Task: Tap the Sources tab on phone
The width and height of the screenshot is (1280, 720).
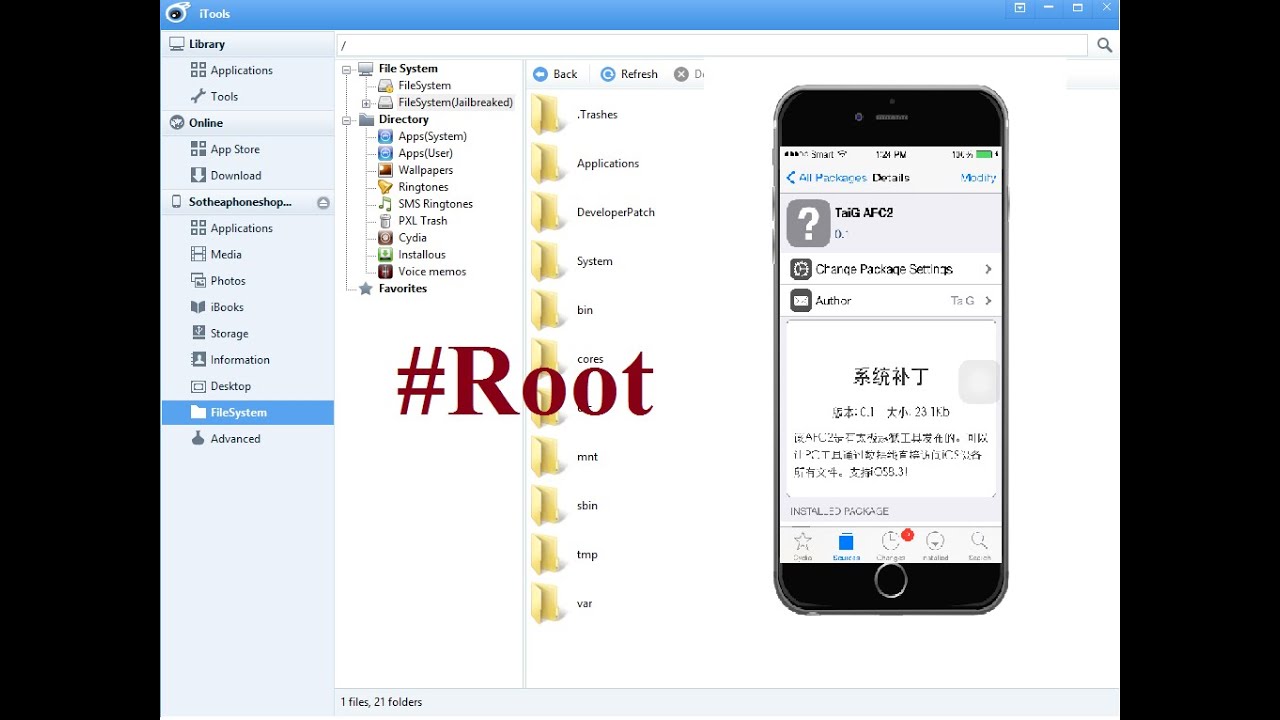Action: pos(846,545)
